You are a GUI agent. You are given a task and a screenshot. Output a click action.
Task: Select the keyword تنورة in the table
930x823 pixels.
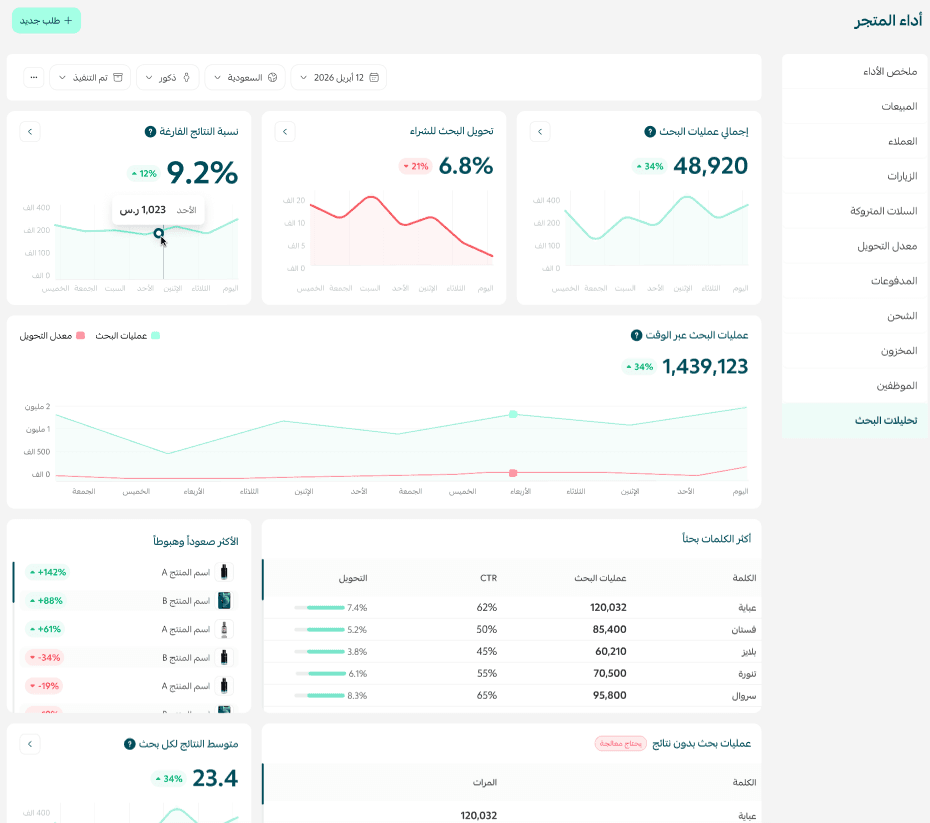[747, 674]
